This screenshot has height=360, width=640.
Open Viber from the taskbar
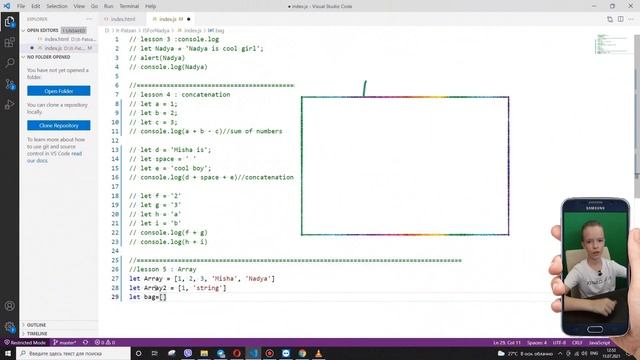click(x=188, y=353)
